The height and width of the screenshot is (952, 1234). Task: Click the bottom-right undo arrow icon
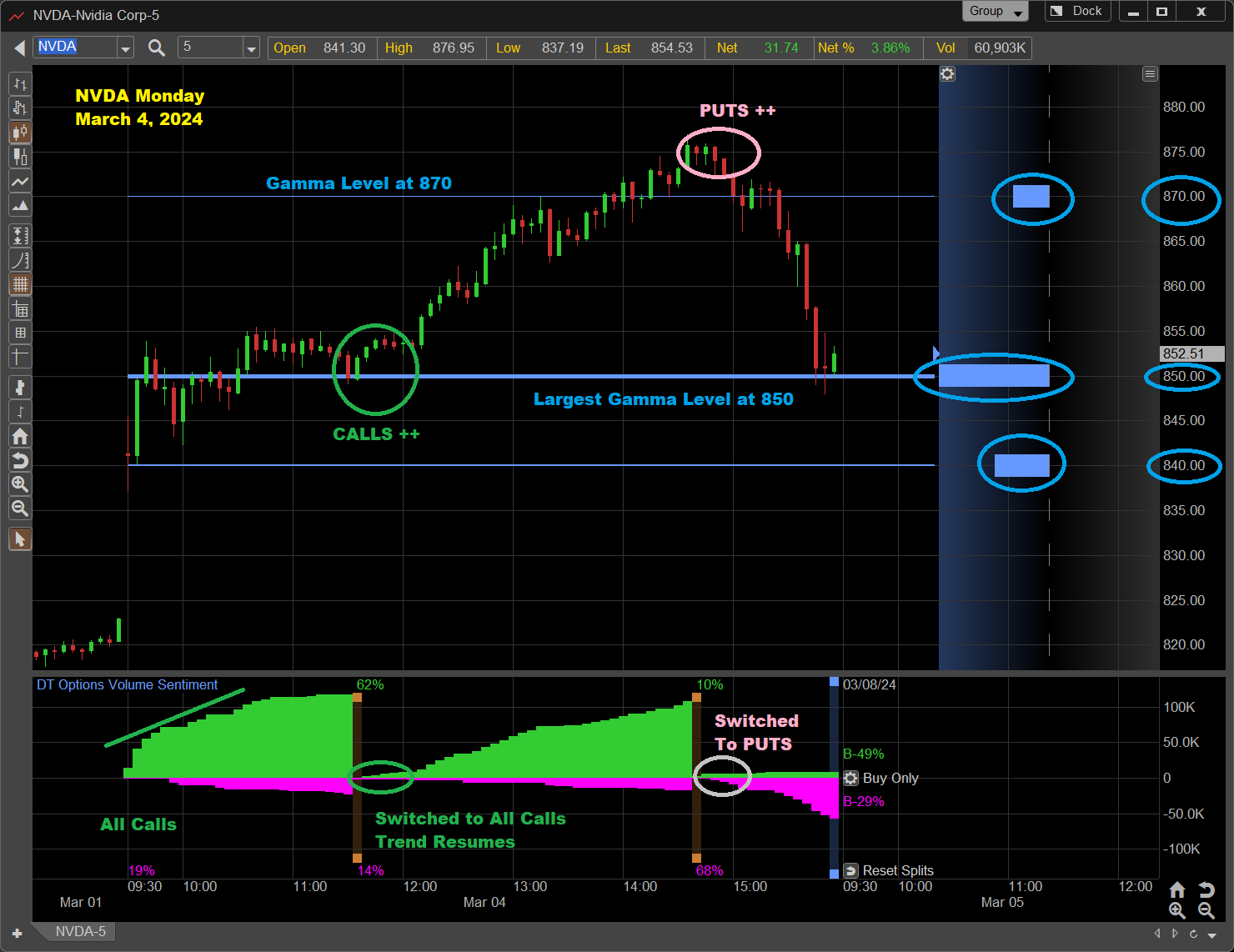coord(1206,889)
